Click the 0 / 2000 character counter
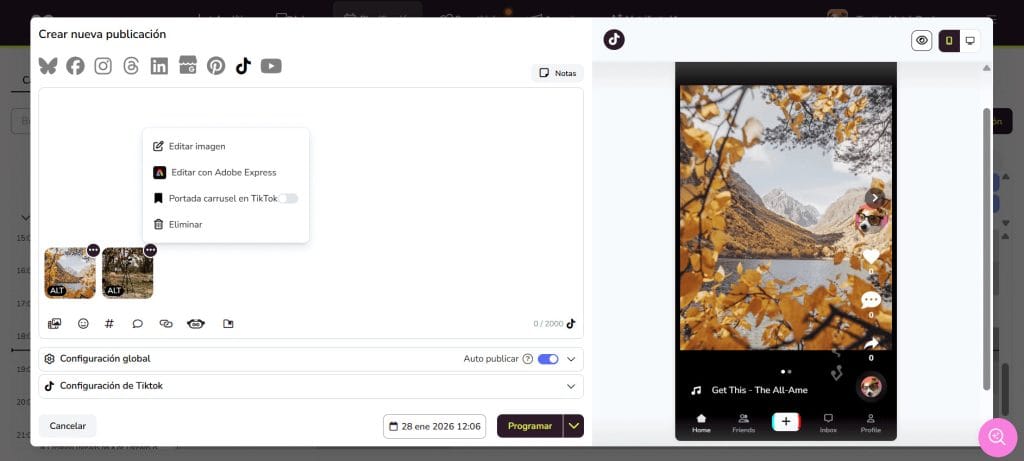Viewport: 1024px width, 461px height. point(548,323)
